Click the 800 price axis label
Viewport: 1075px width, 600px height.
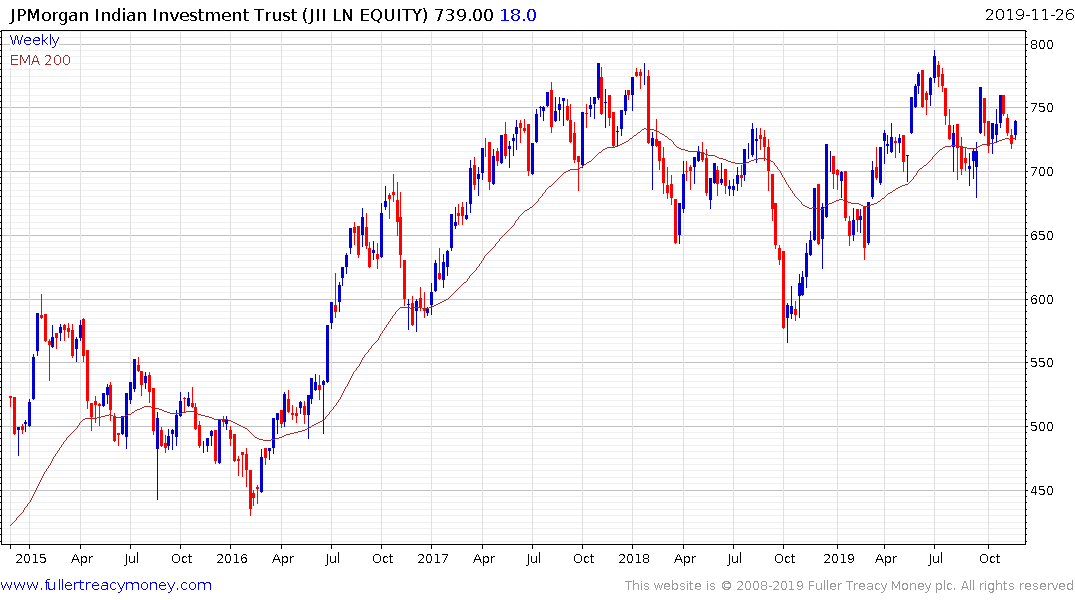pos(1041,45)
